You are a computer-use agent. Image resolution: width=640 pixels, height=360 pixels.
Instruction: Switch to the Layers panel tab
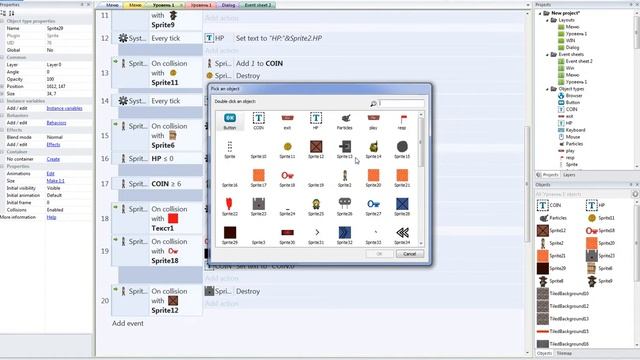point(569,175)
